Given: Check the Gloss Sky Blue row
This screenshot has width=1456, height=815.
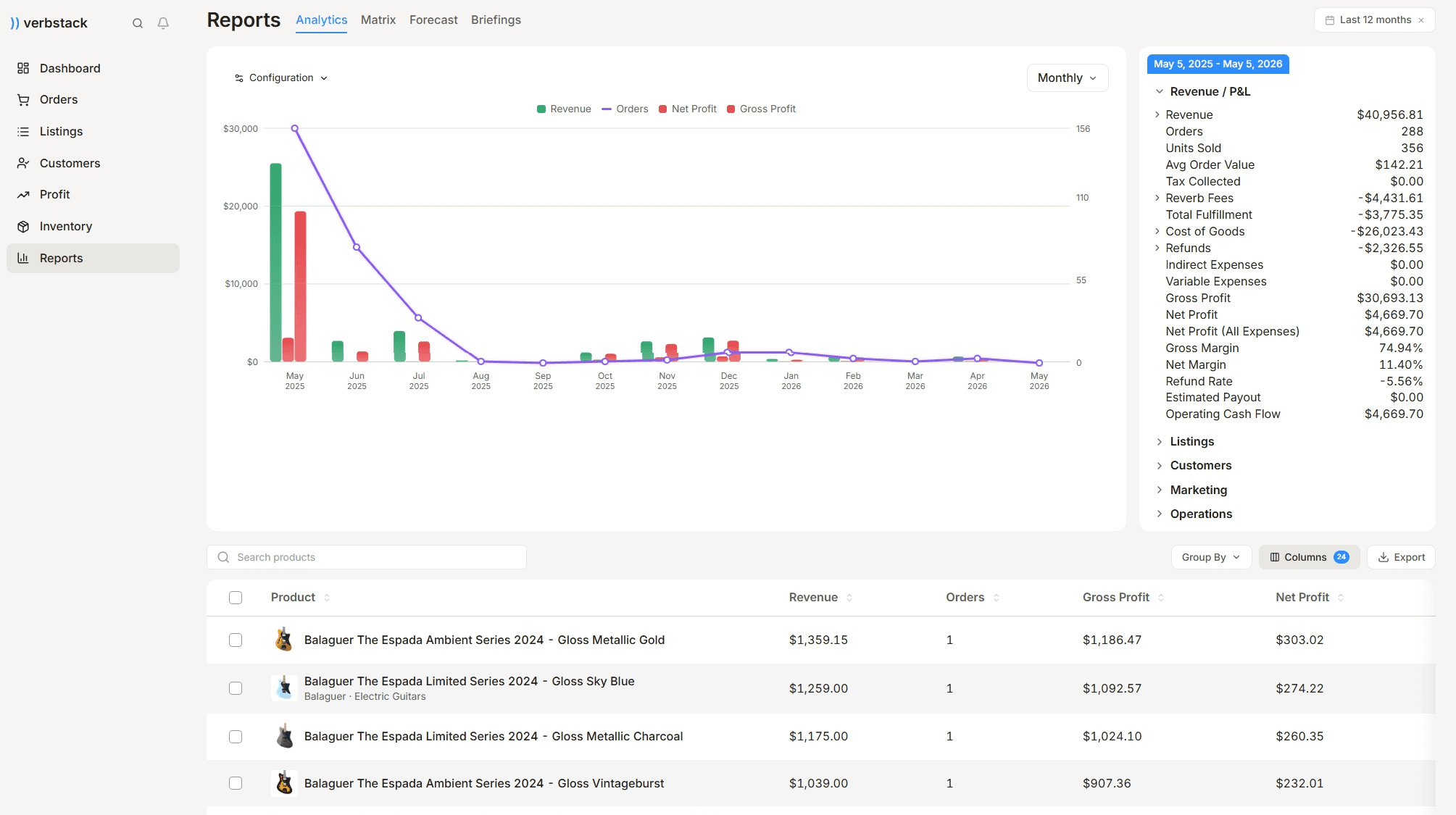Looking at the screenshot, I should coord(236,688).
